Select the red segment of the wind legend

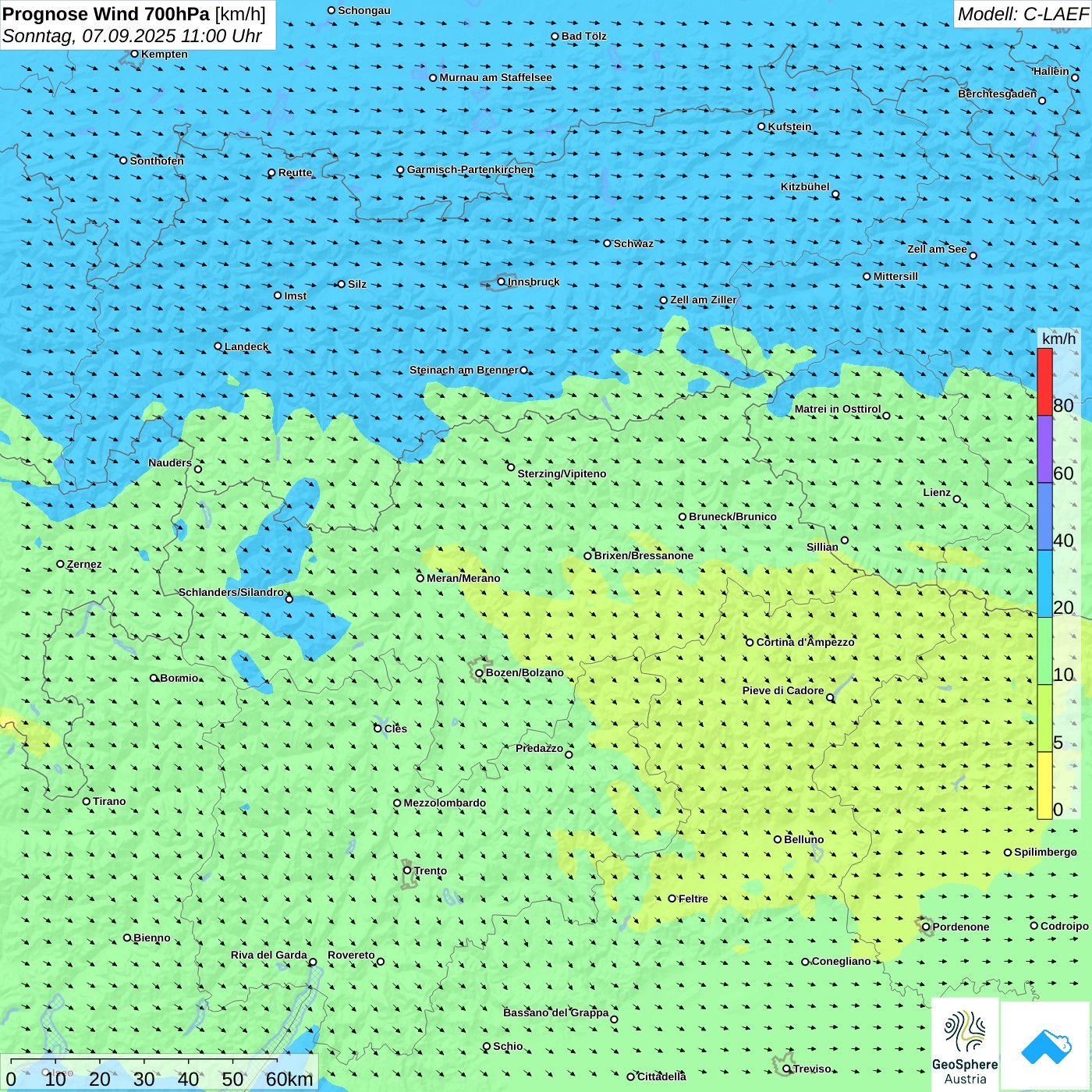[x=1044, y=381]
